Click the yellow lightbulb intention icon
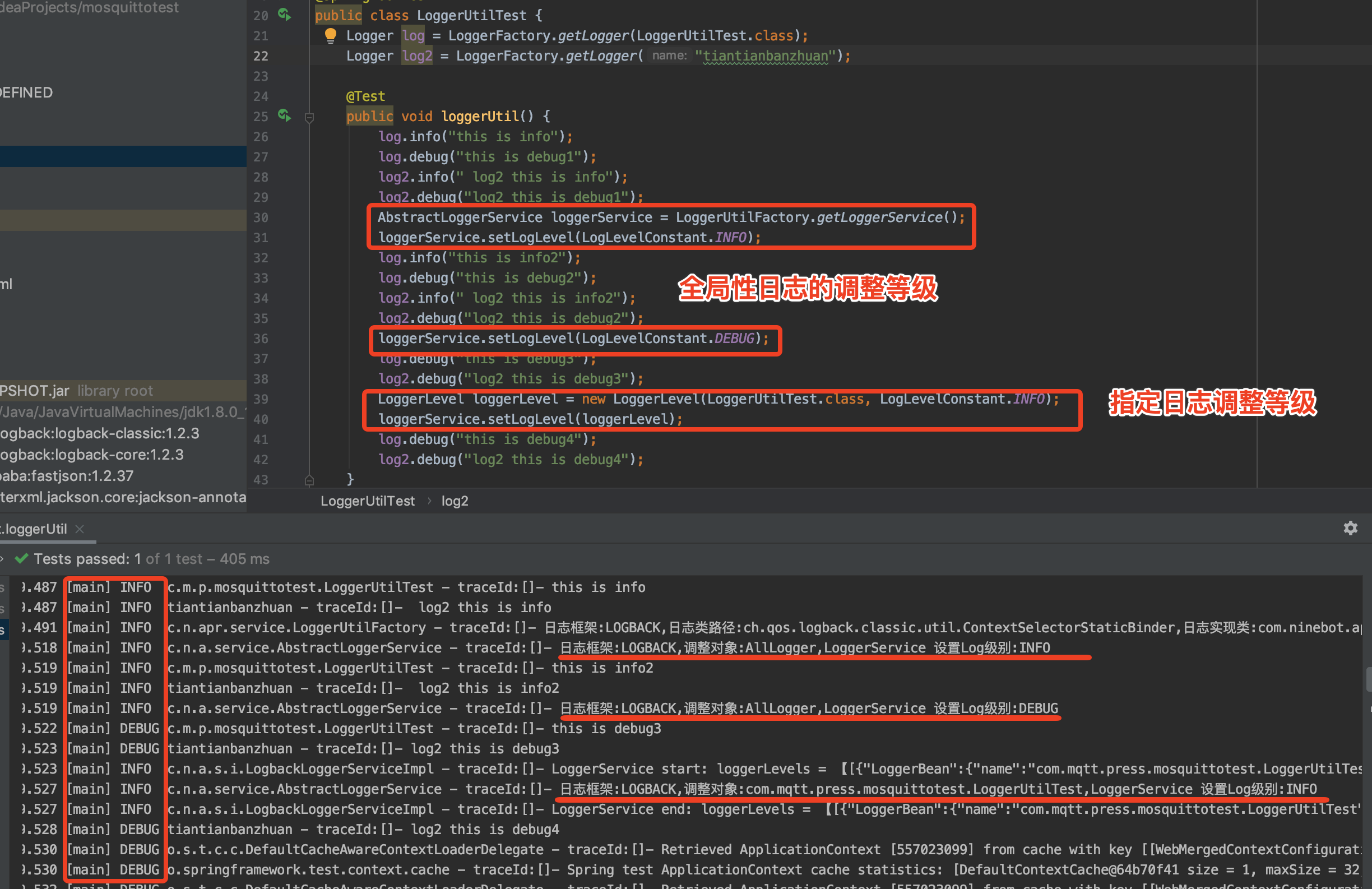The width and height of the screenshot is (1372, 889). [330, 36]
